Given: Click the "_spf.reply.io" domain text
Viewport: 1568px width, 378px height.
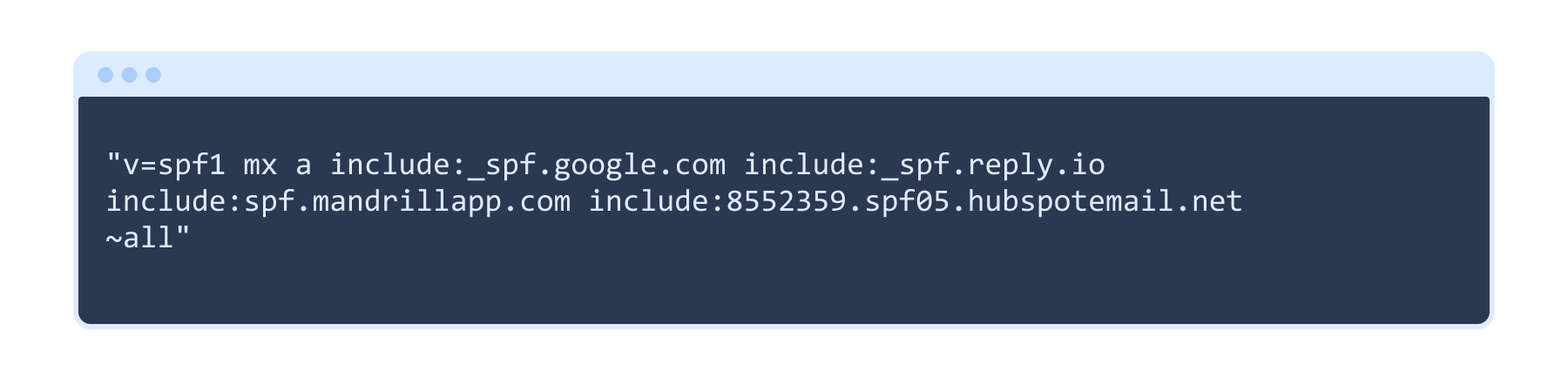Looking at the screenshot, I should tap(993, 165).
